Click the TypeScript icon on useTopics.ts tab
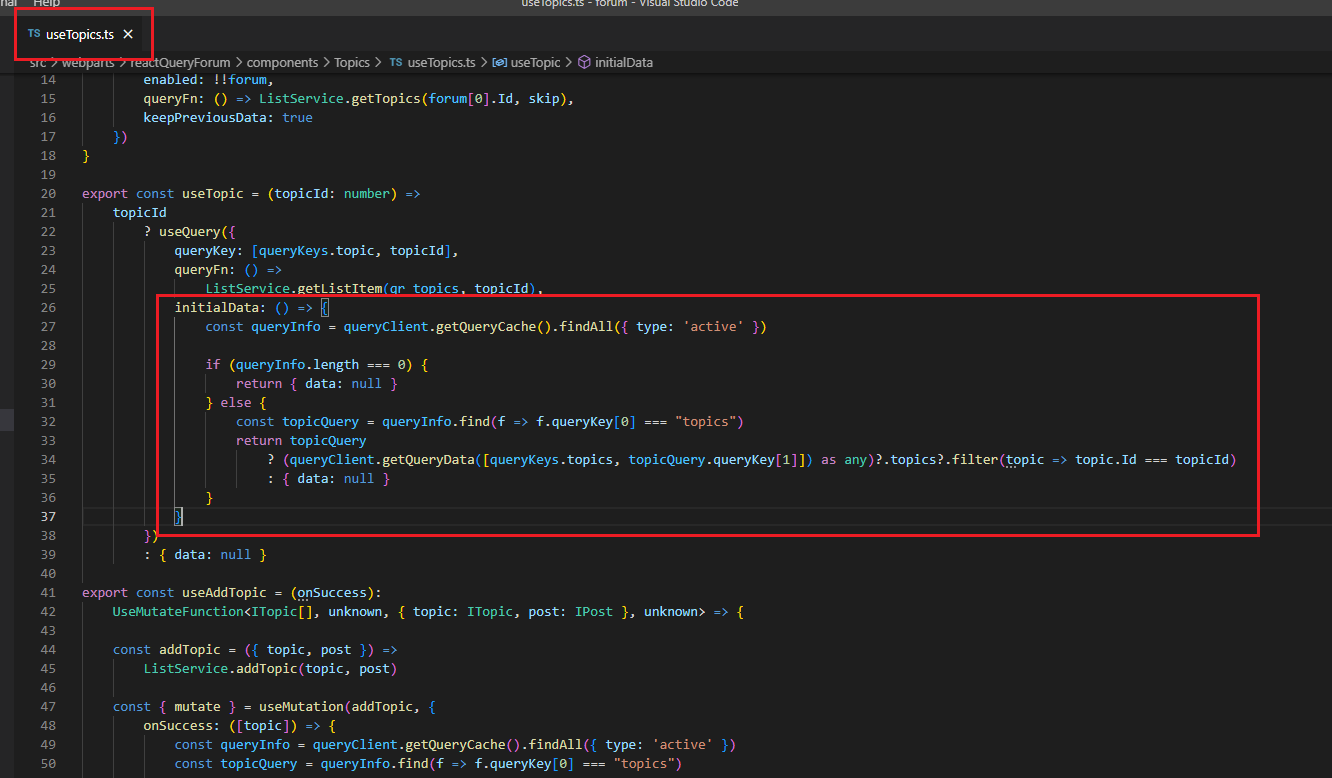The width and height of the screenshot is (1332, 778). click(x=34, y=34)
